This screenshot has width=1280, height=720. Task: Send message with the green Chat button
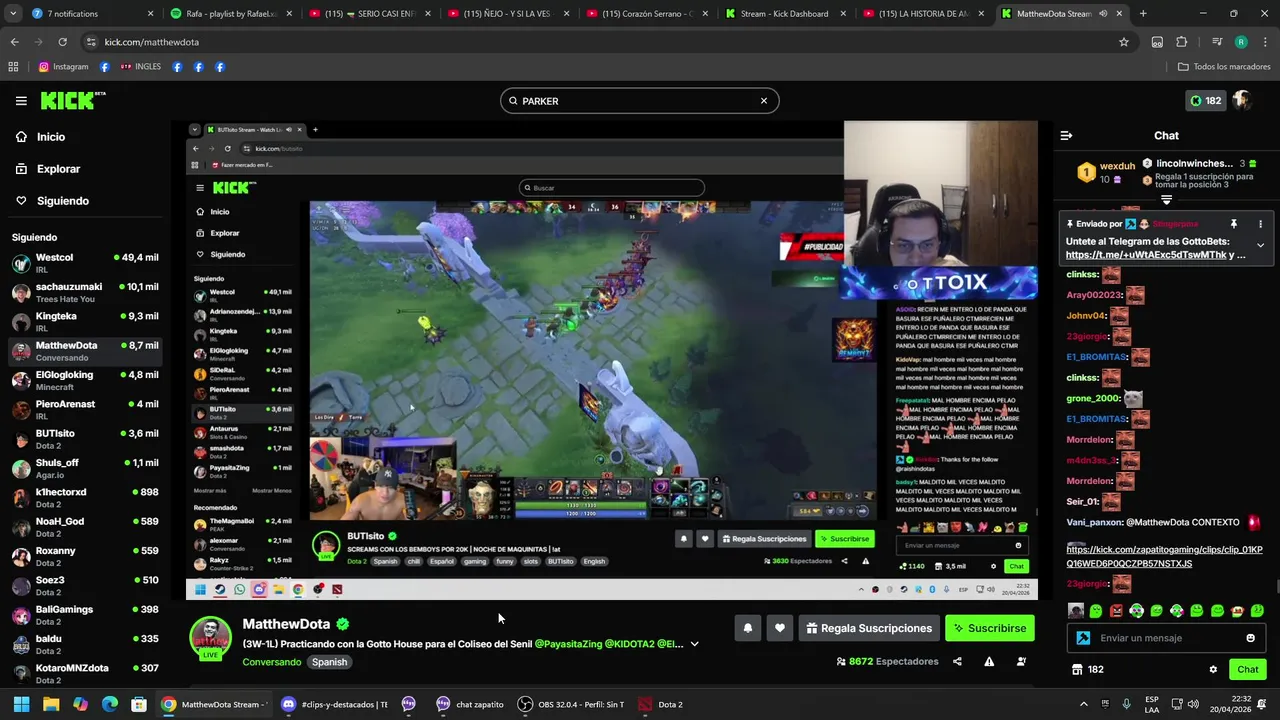(1247, 669)
